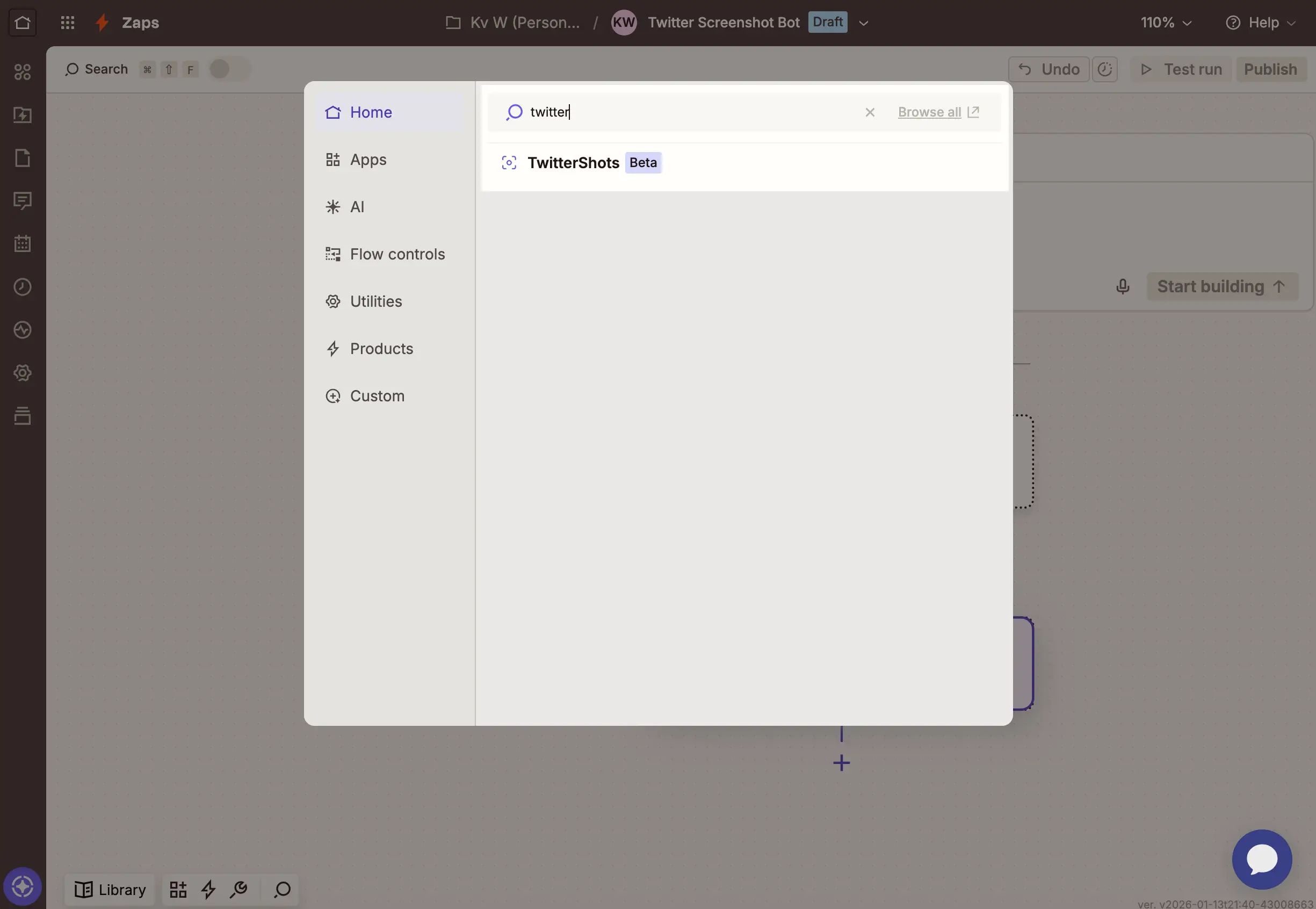Click the timer icon next to Undo
Screen dimensions: 1316x909
click(1105, 69)
